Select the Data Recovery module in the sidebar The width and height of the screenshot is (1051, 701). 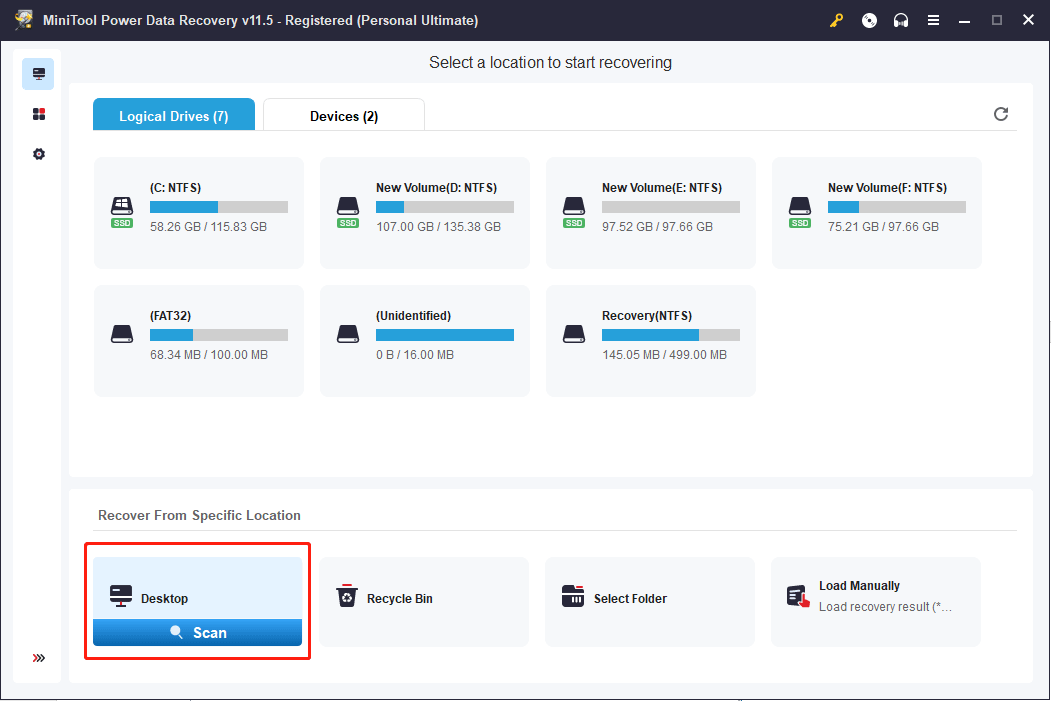coord(38,73)
